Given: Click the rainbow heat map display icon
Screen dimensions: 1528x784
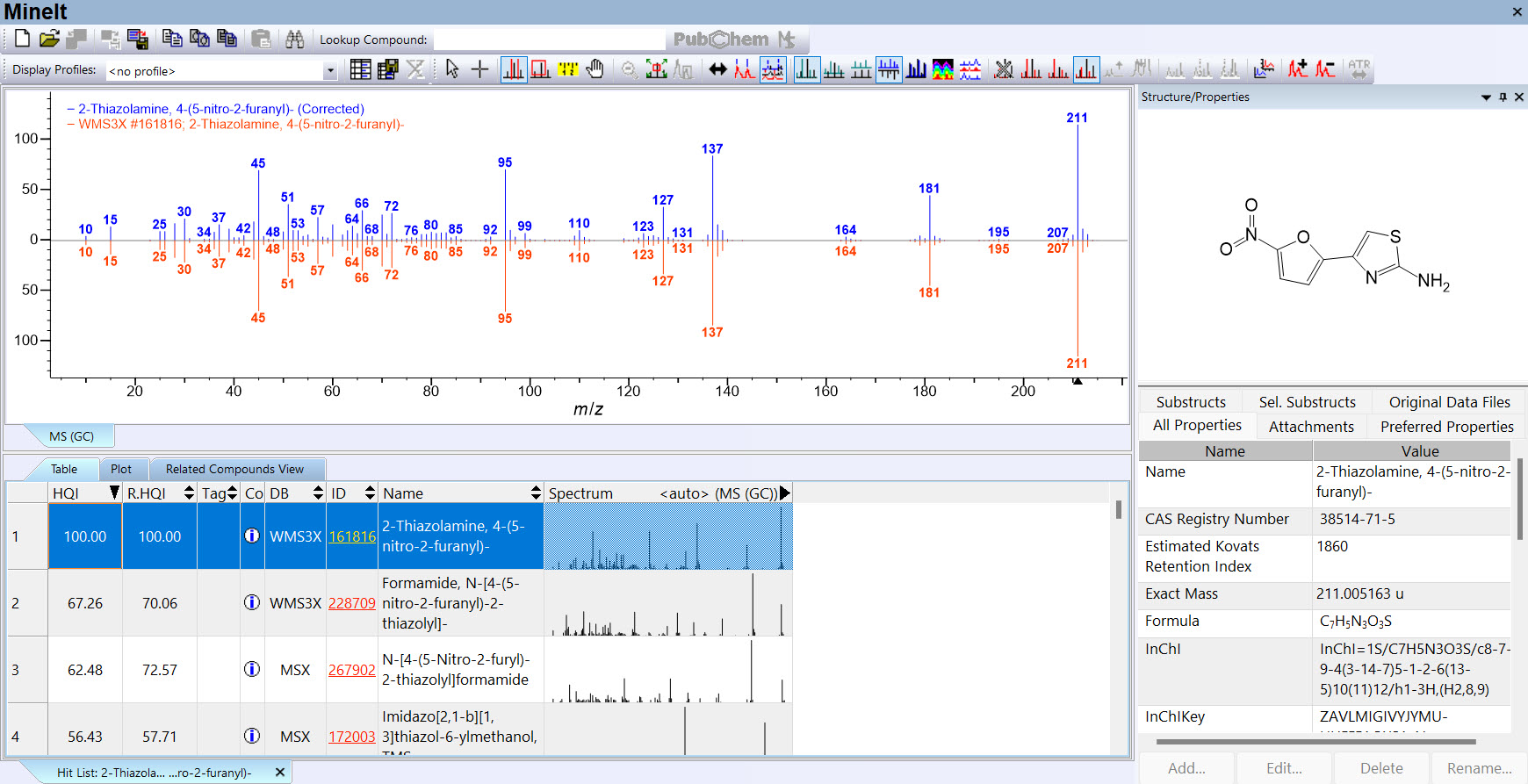Looking at the screenshot, I should 942,69.
